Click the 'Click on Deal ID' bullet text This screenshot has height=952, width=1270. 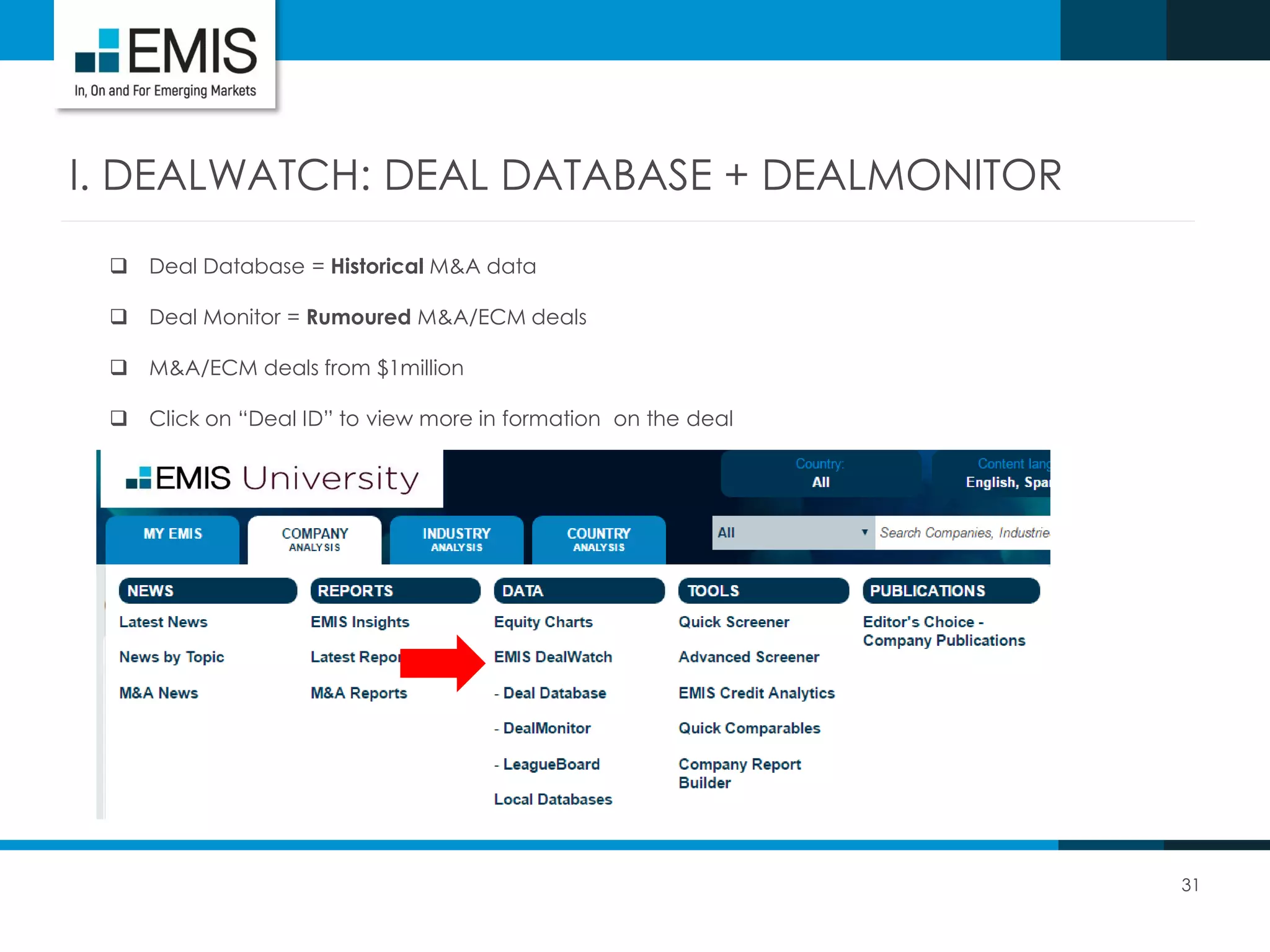(441, 418)
